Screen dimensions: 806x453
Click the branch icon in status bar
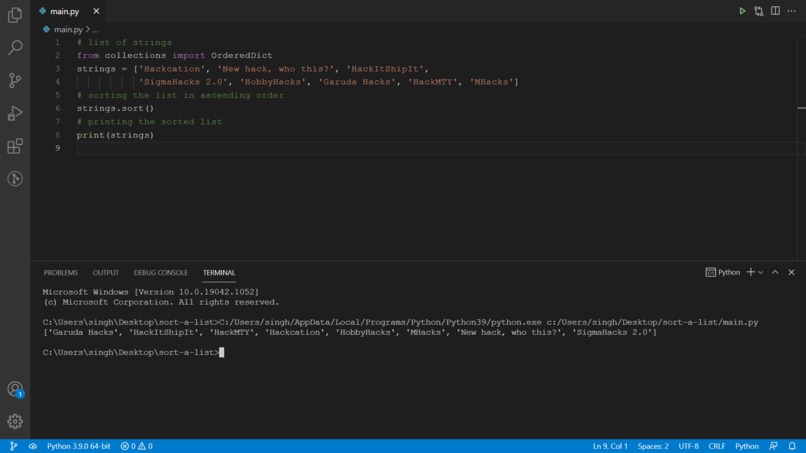pos(13,446)
